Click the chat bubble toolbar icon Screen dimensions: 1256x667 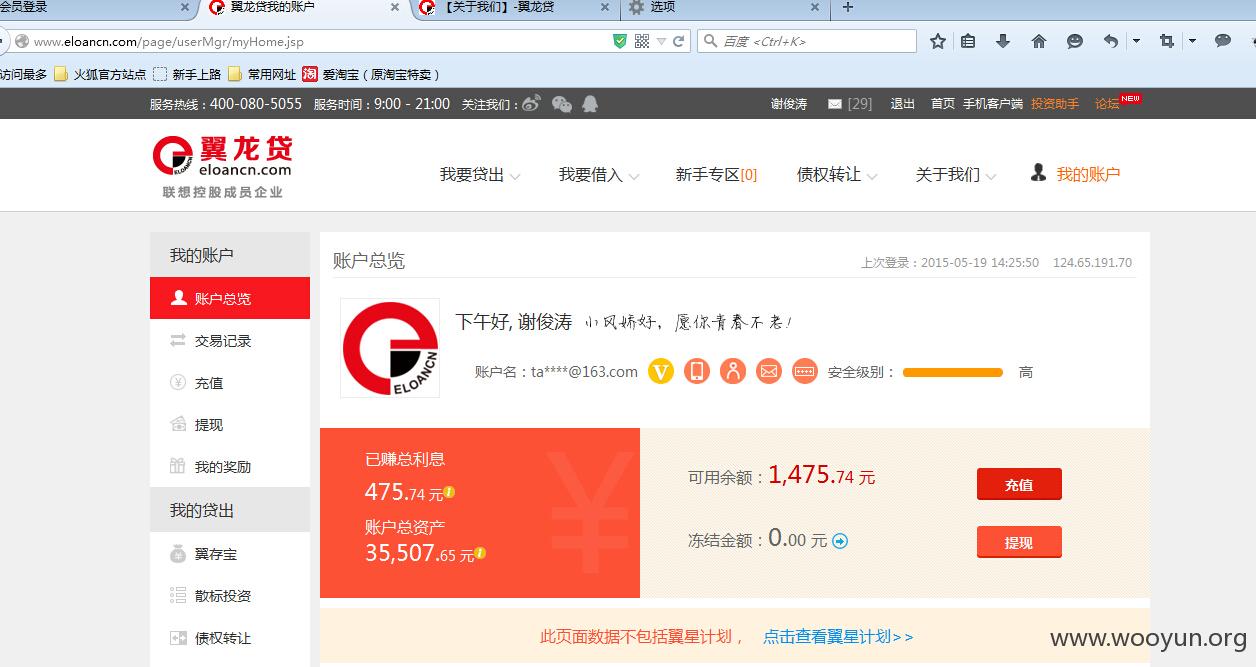tap(1223, 41)
